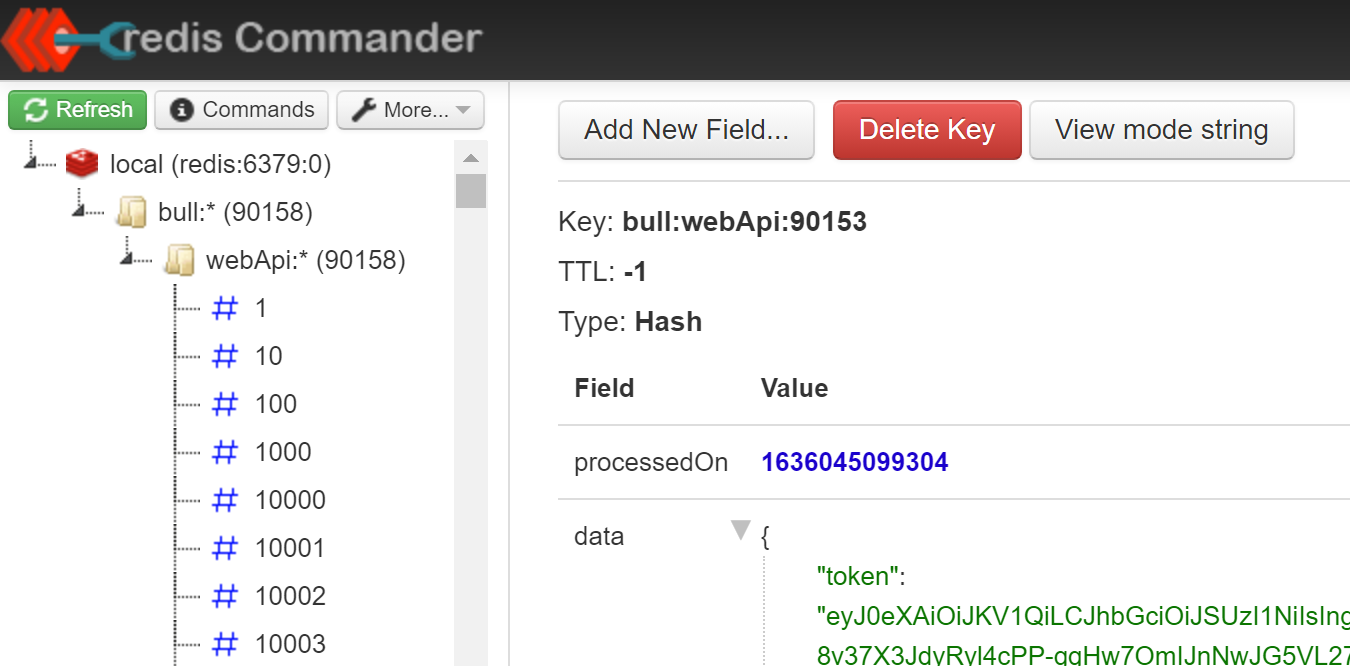1350x666 pixels.
Task: Collapse the local redis server node
Action: point(36,160)
